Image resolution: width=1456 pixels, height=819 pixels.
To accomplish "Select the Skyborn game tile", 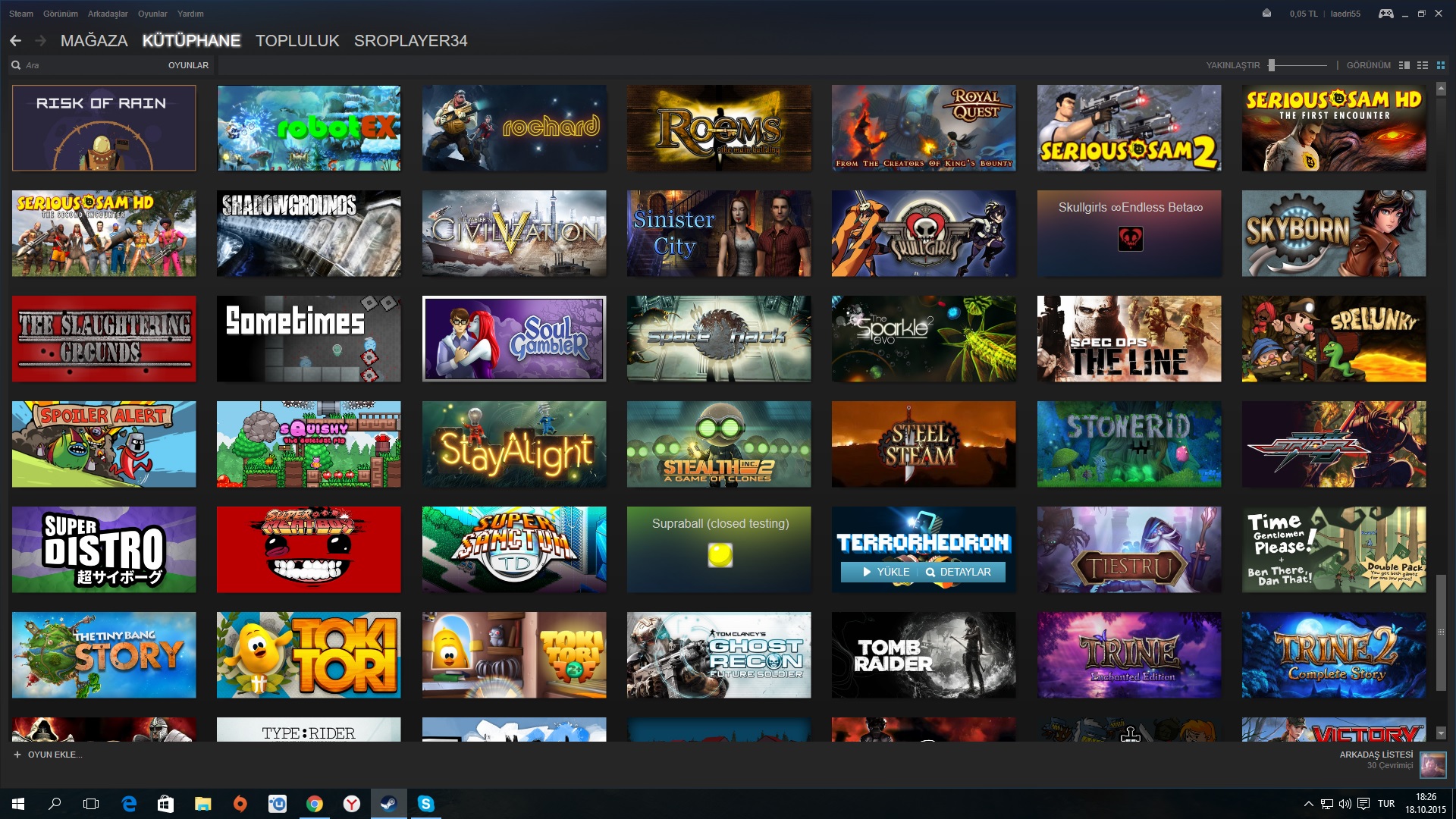I will point(1334,234).
